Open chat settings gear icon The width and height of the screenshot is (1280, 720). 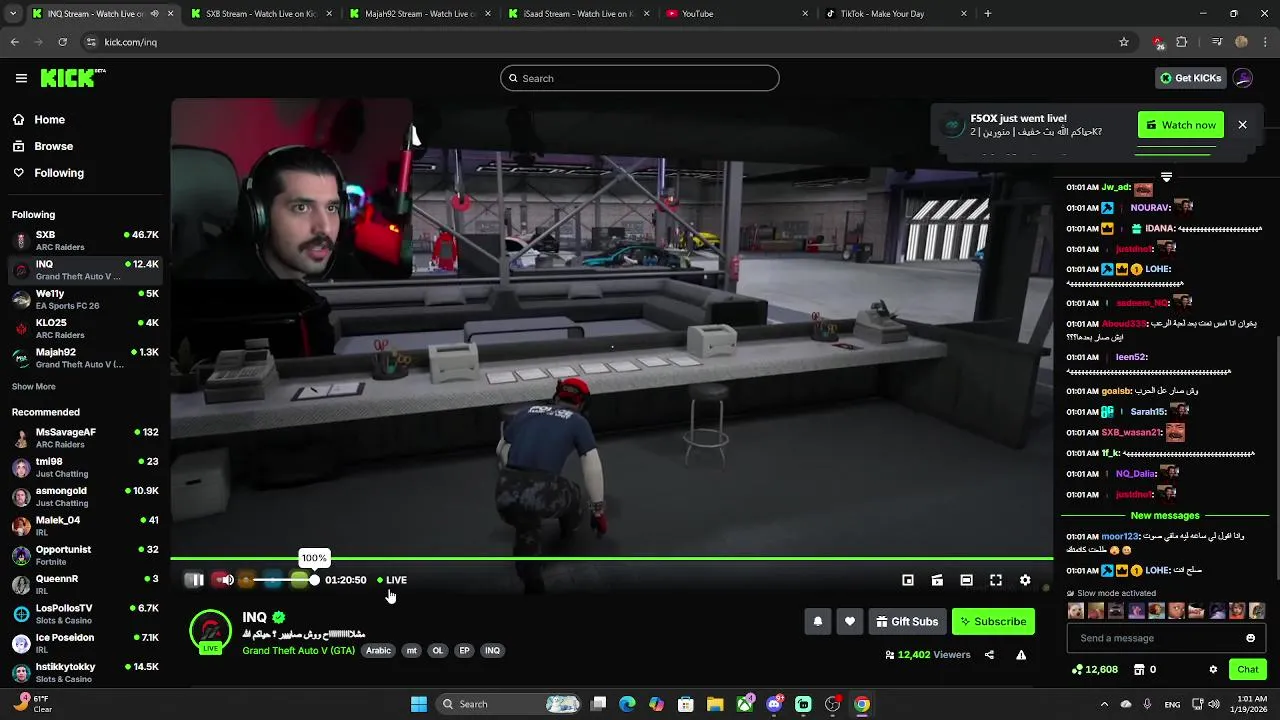click(1213, 670)
